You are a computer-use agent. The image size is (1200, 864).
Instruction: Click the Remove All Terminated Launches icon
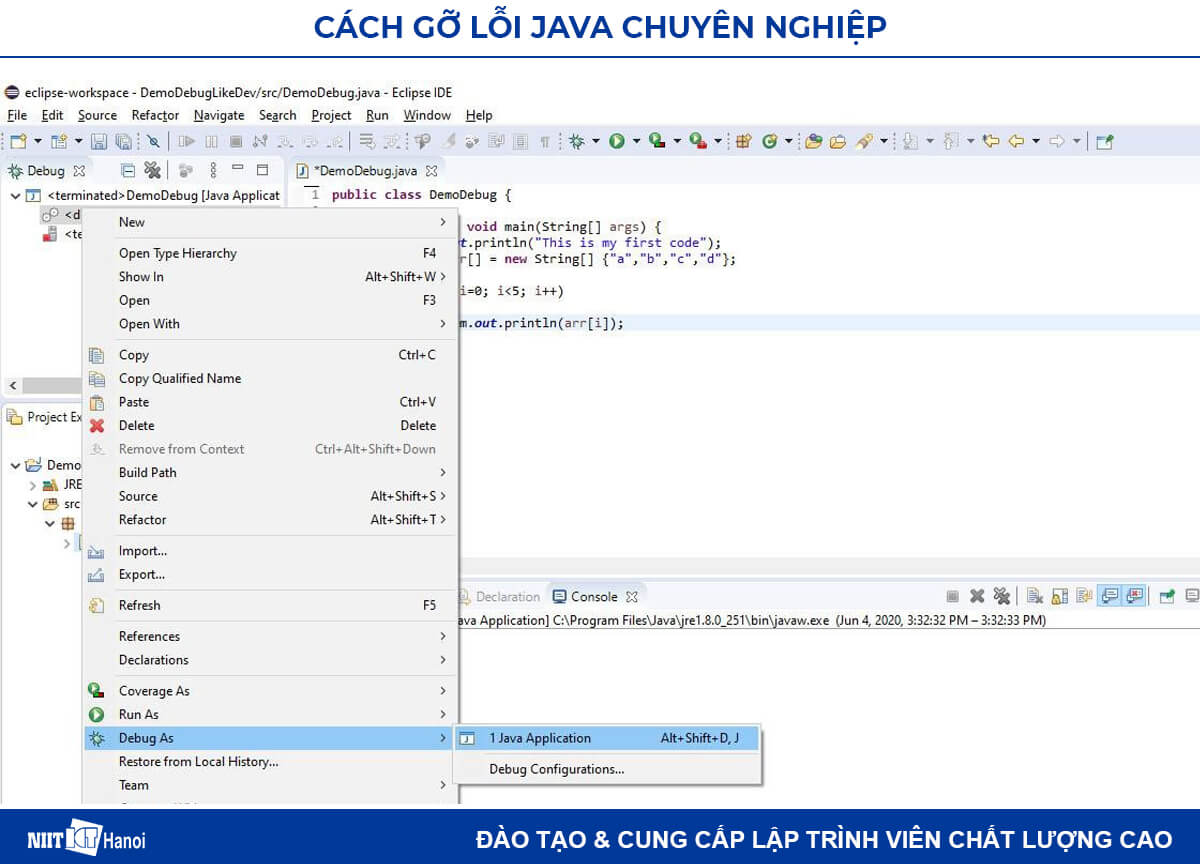1002,595
